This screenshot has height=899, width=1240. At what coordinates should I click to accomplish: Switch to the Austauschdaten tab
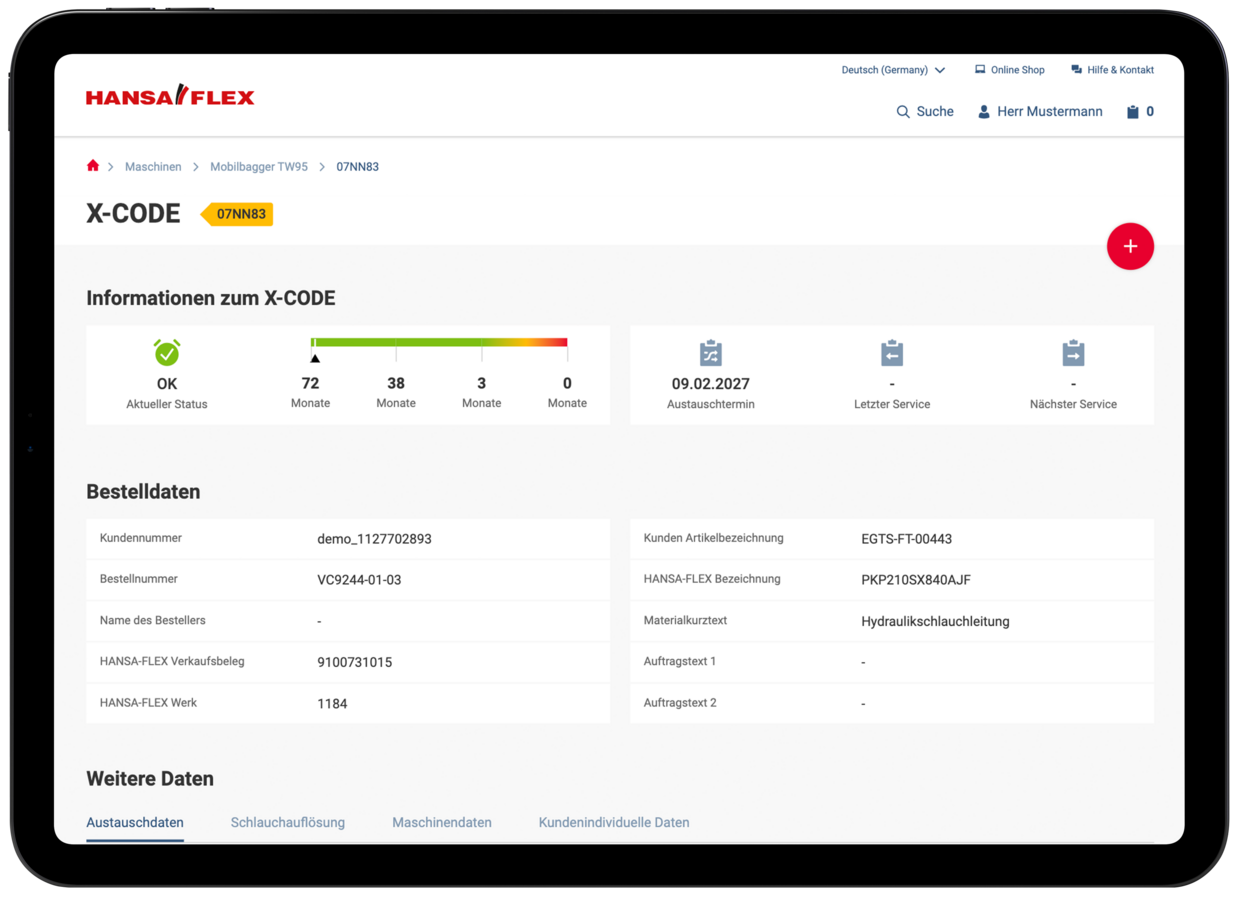135,823
